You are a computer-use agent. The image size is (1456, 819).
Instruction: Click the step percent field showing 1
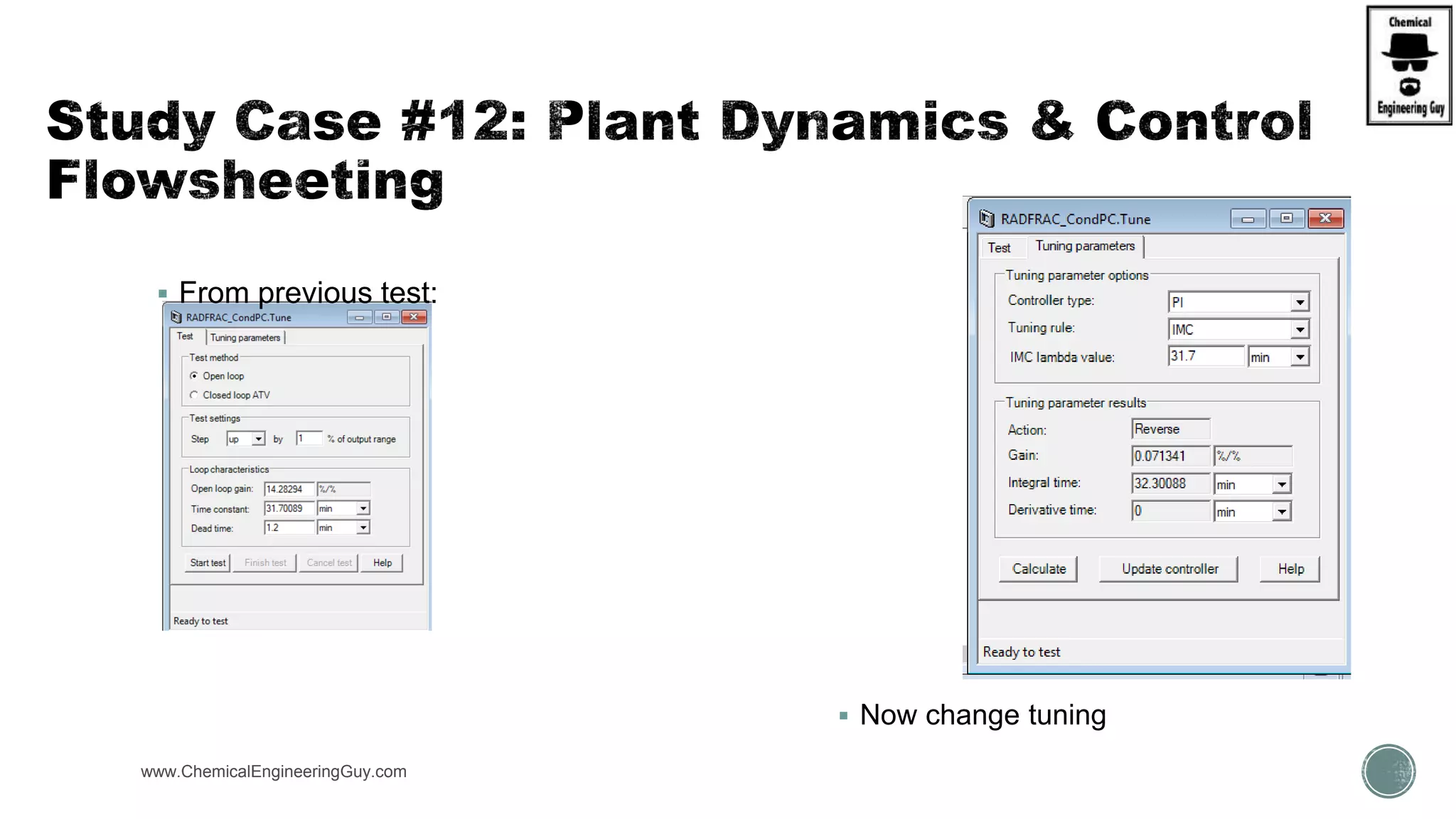[309, 439]
